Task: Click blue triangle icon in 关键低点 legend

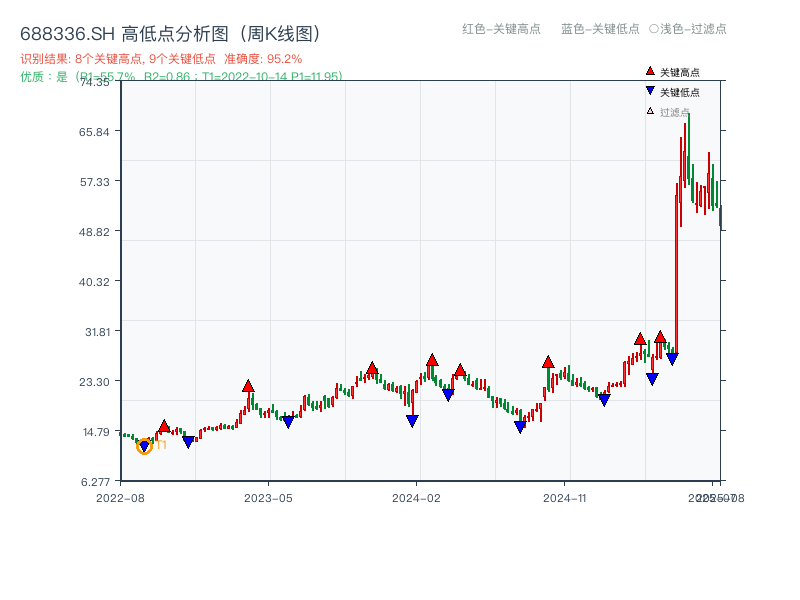Action: 650,91
